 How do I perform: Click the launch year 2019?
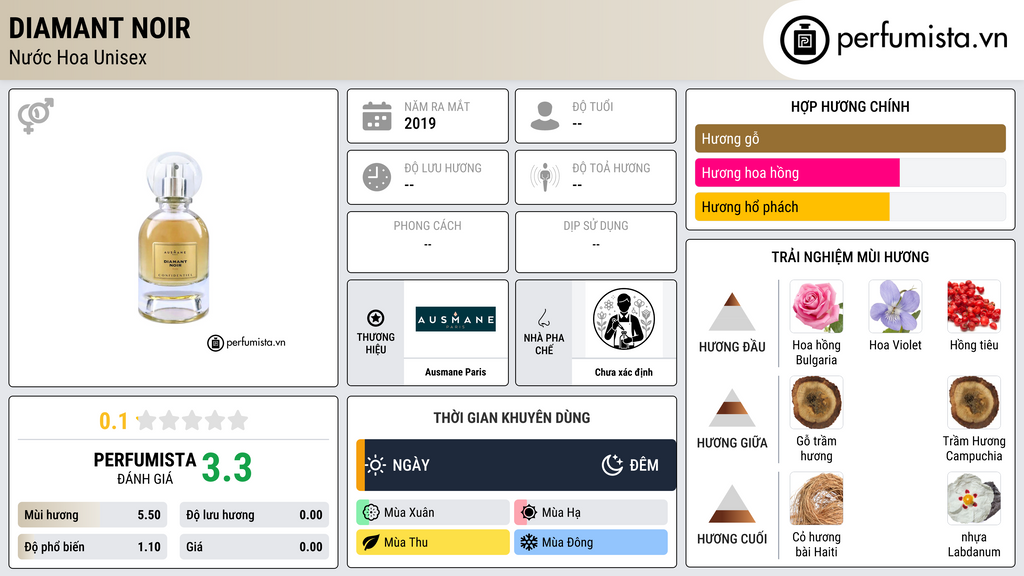[420, 123]
